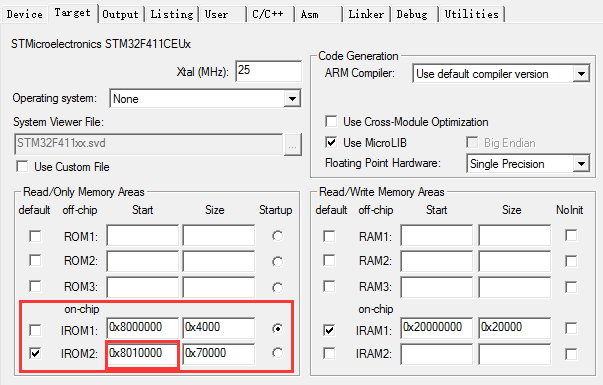603x385 pixels.
Task: Select IROM1 Startup radio button
Action: [x=277, y=328]
